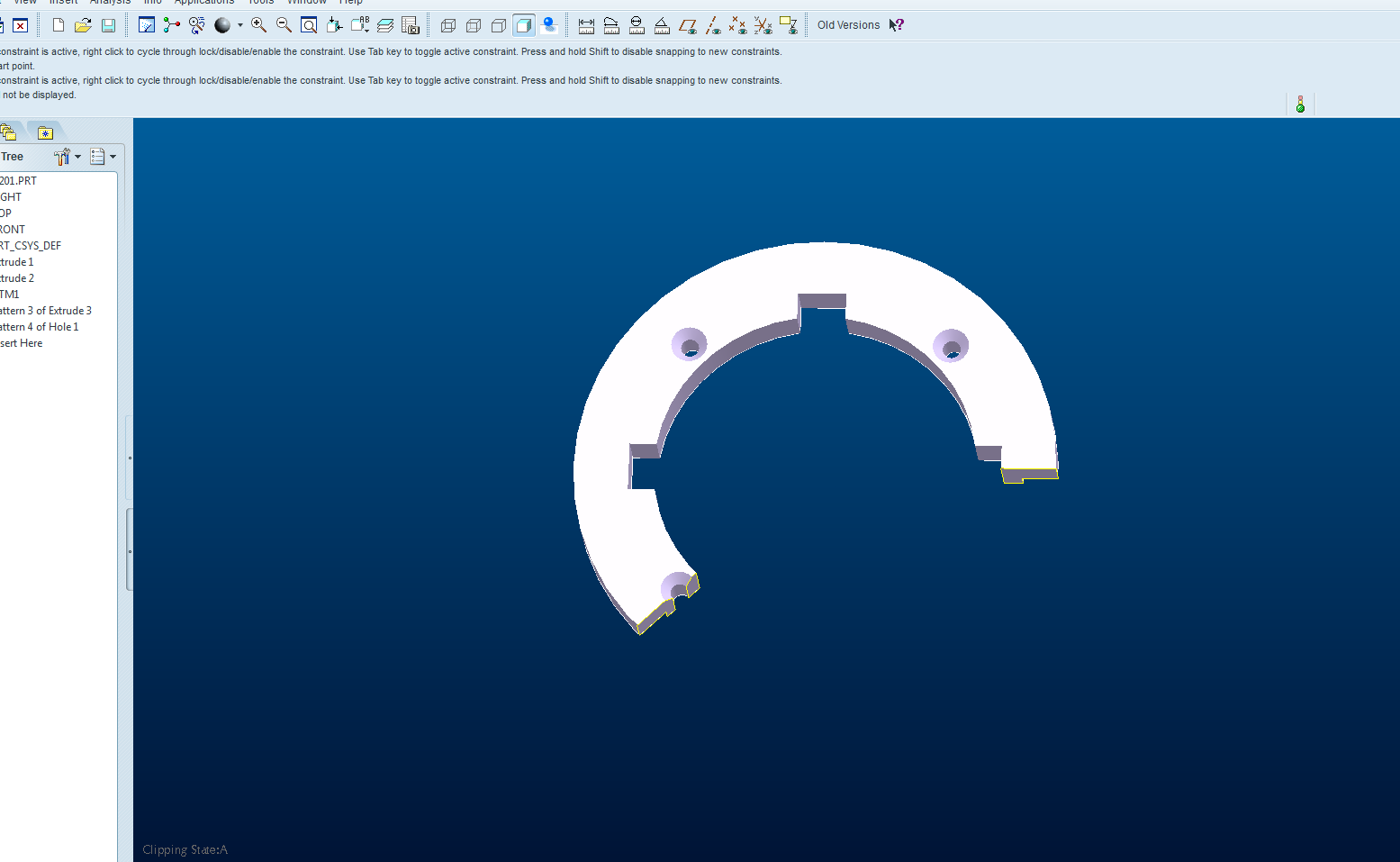Click the top keyway notch on the ring
The image size is (1400, 862).
(x=822, y=311)
